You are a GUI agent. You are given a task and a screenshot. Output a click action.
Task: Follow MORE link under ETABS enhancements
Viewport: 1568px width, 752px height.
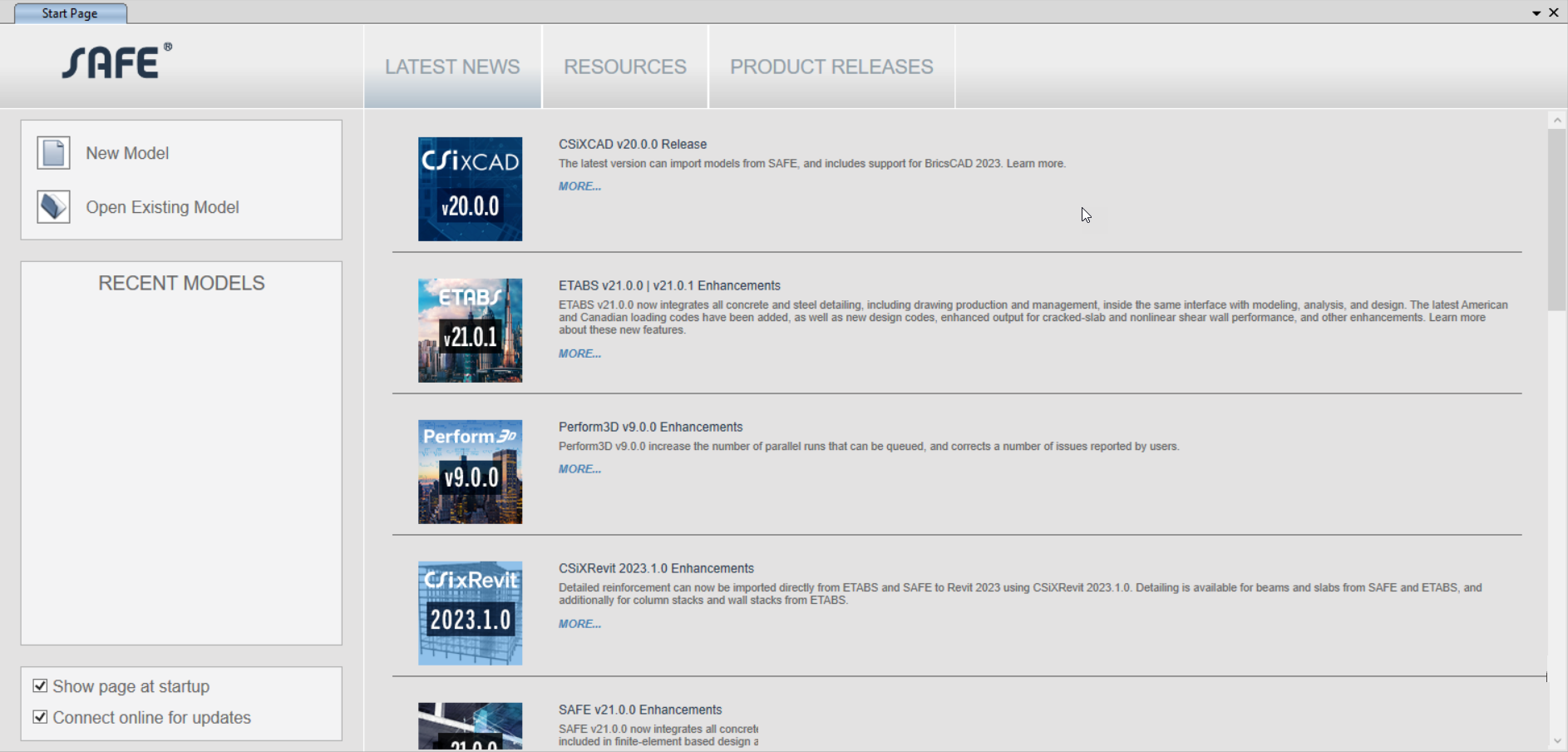579,354
